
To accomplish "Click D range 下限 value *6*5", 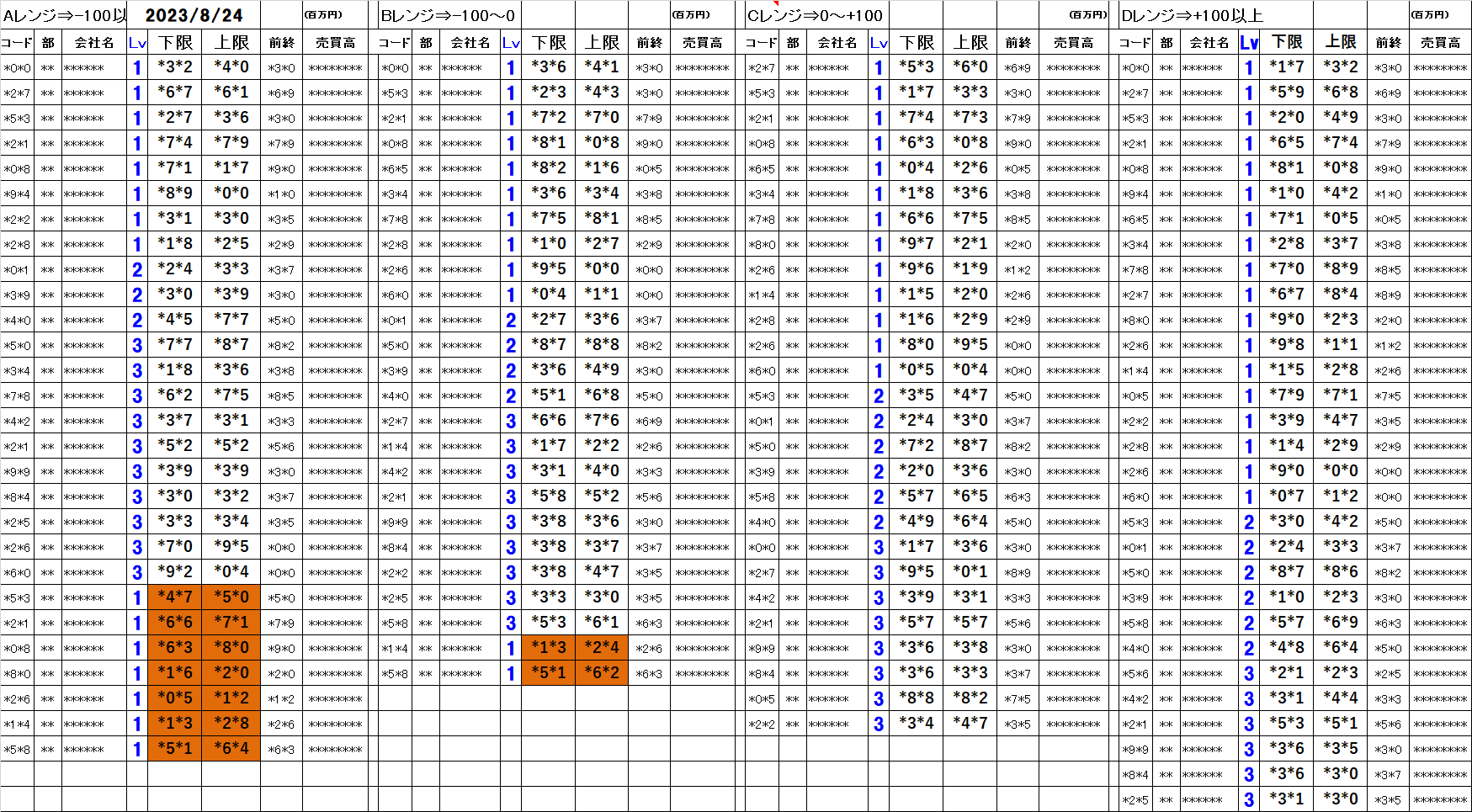I will (x=1287, y=143).
